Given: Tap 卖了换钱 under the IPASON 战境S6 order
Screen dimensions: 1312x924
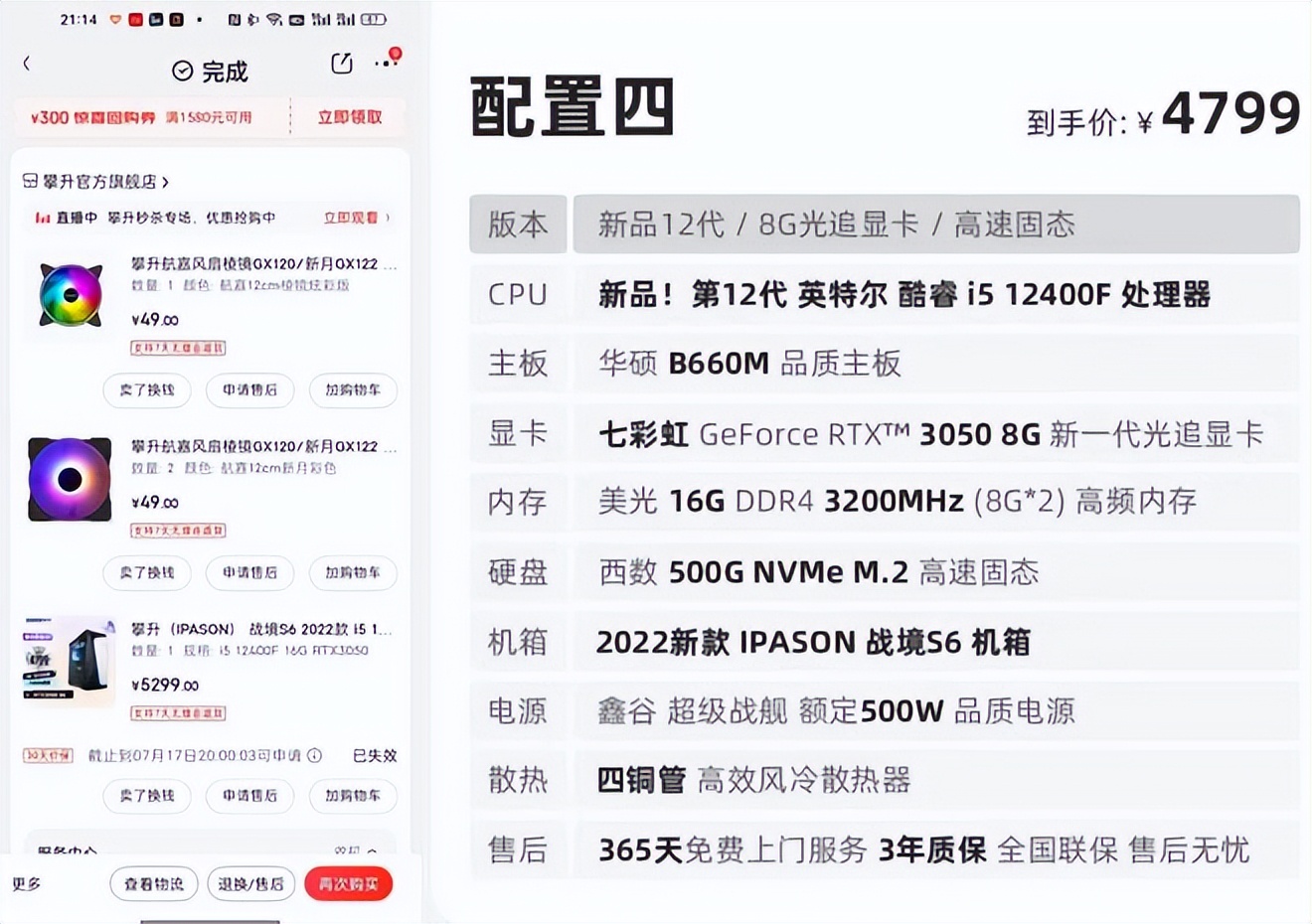Looking at the screenshot, I should [x=146, y=796].
